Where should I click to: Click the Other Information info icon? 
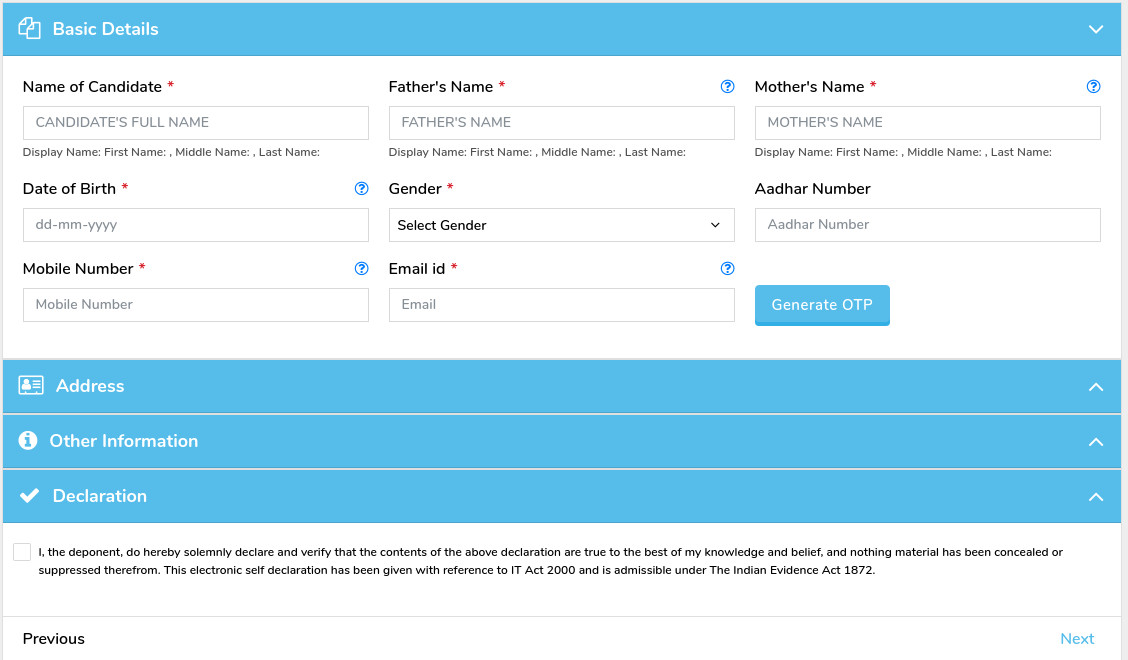pyautogui.click(x=28, y=441)
